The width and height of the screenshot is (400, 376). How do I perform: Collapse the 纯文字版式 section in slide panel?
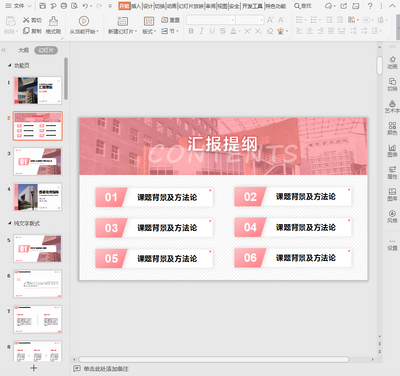(9, 223)
